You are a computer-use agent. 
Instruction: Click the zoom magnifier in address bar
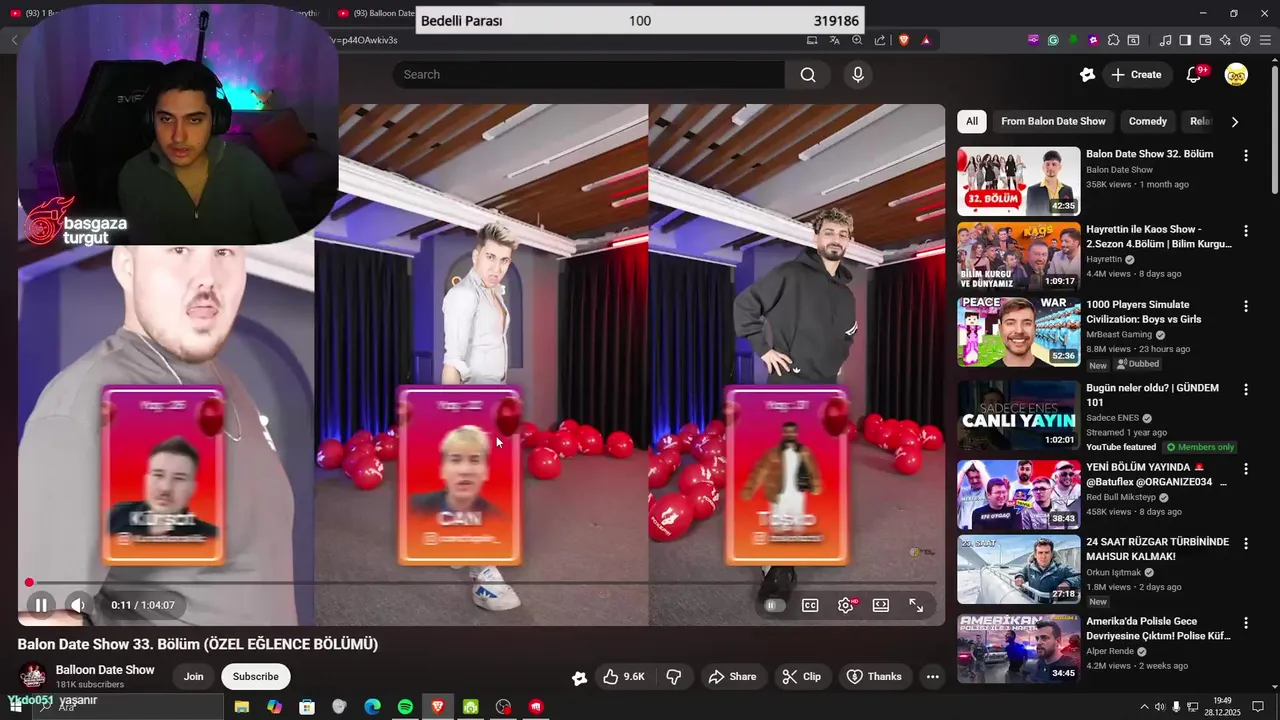[x=857, y=40]
